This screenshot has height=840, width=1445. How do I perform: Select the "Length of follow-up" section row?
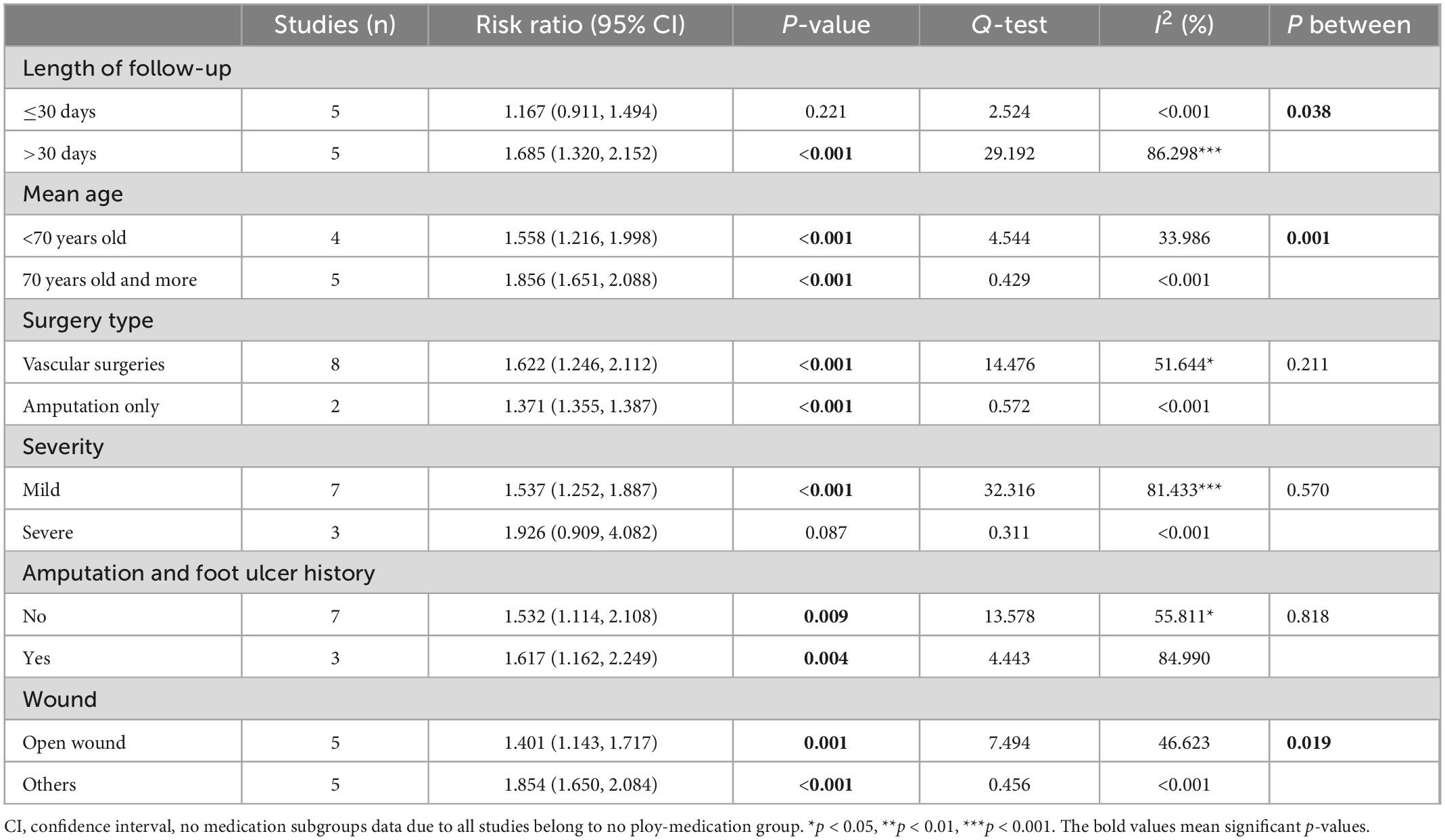click(x=126, y=68)
